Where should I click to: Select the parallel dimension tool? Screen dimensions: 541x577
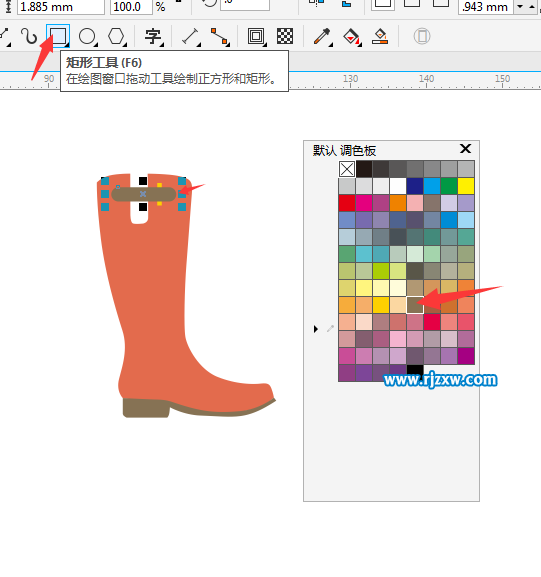click(191, 36)
